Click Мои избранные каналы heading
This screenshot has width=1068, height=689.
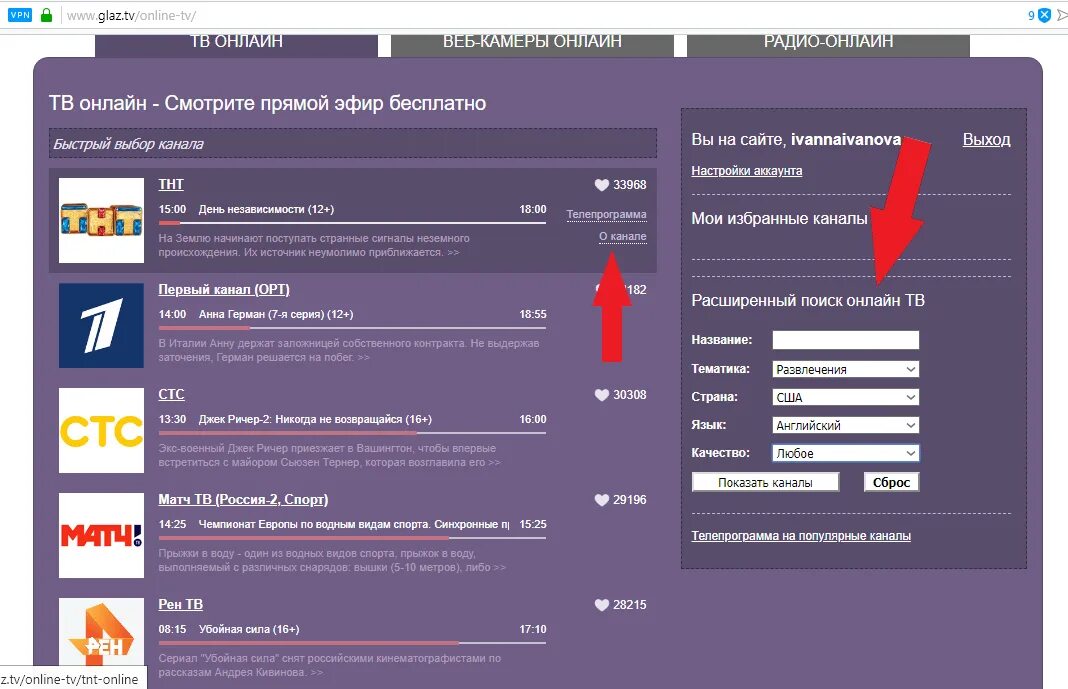pyautogui.click(x=779, y=219)
